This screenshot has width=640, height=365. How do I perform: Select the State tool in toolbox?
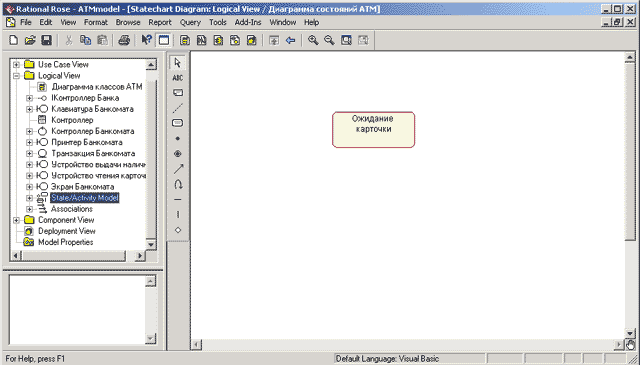(x=178, y=123)
